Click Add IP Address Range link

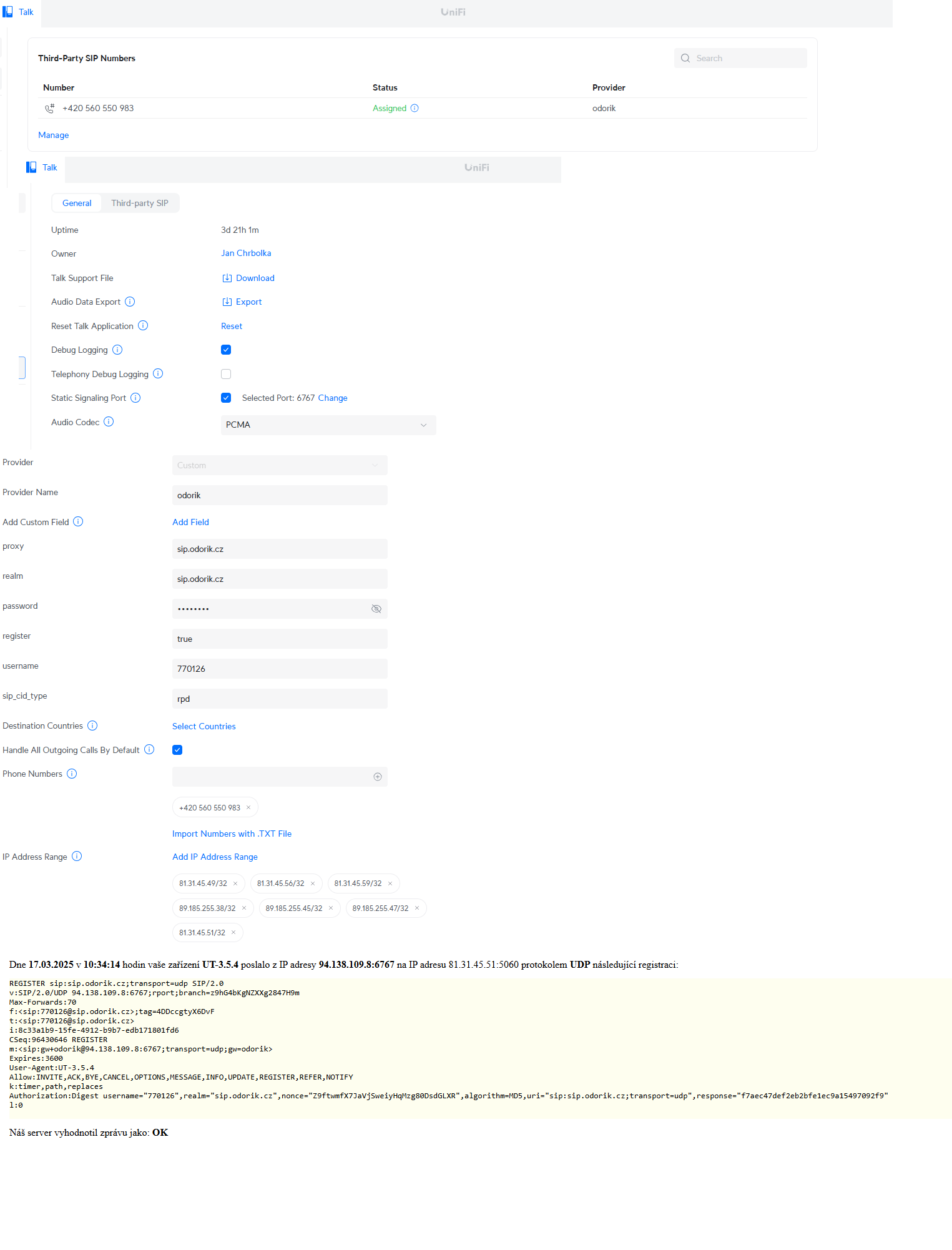(215, 857)
